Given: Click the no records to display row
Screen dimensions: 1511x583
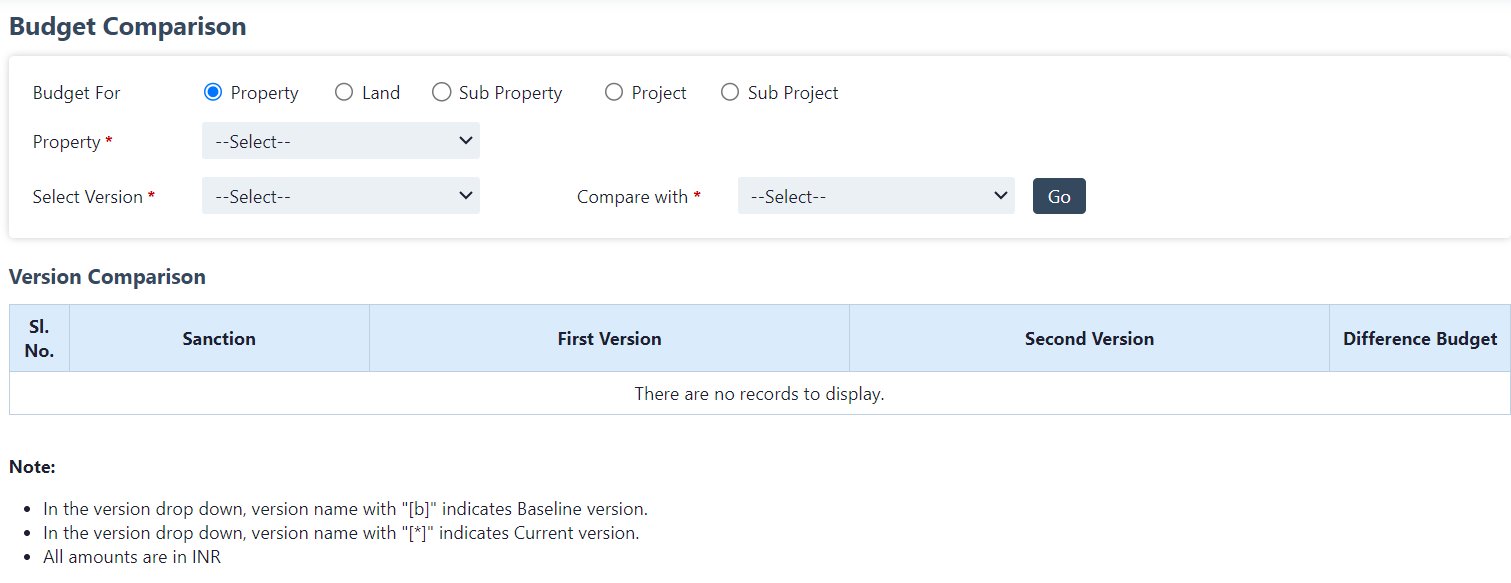Looking at the screenshot, I should [759, 394].
